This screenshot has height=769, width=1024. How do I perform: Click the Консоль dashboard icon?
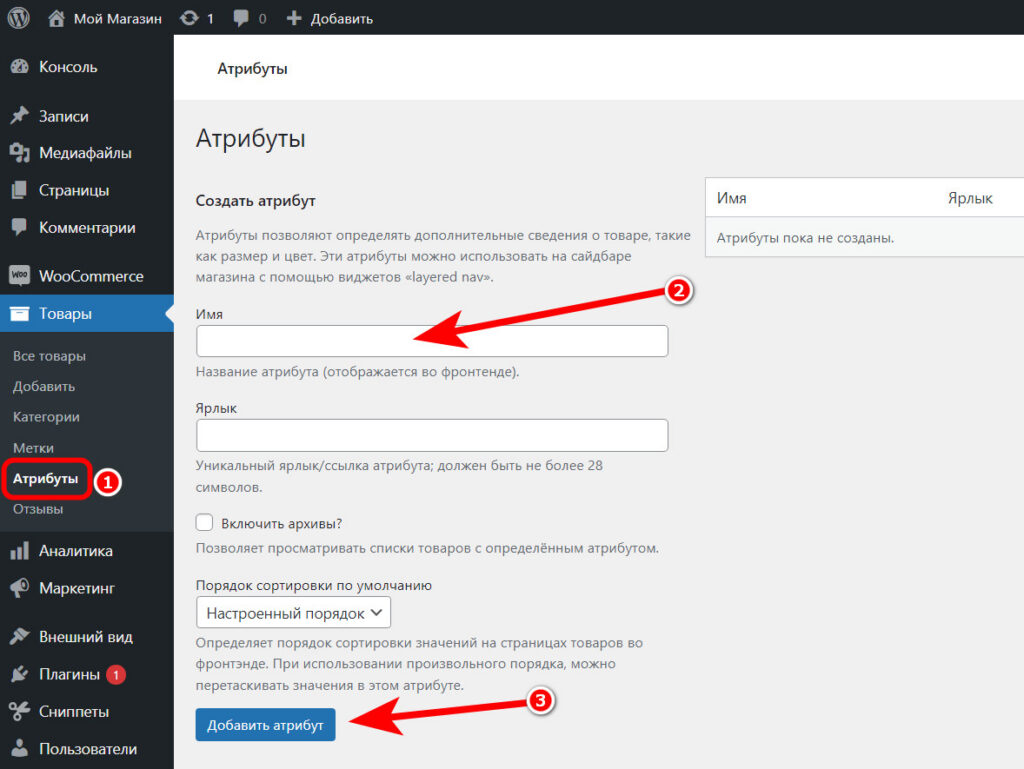pos(20,67)
